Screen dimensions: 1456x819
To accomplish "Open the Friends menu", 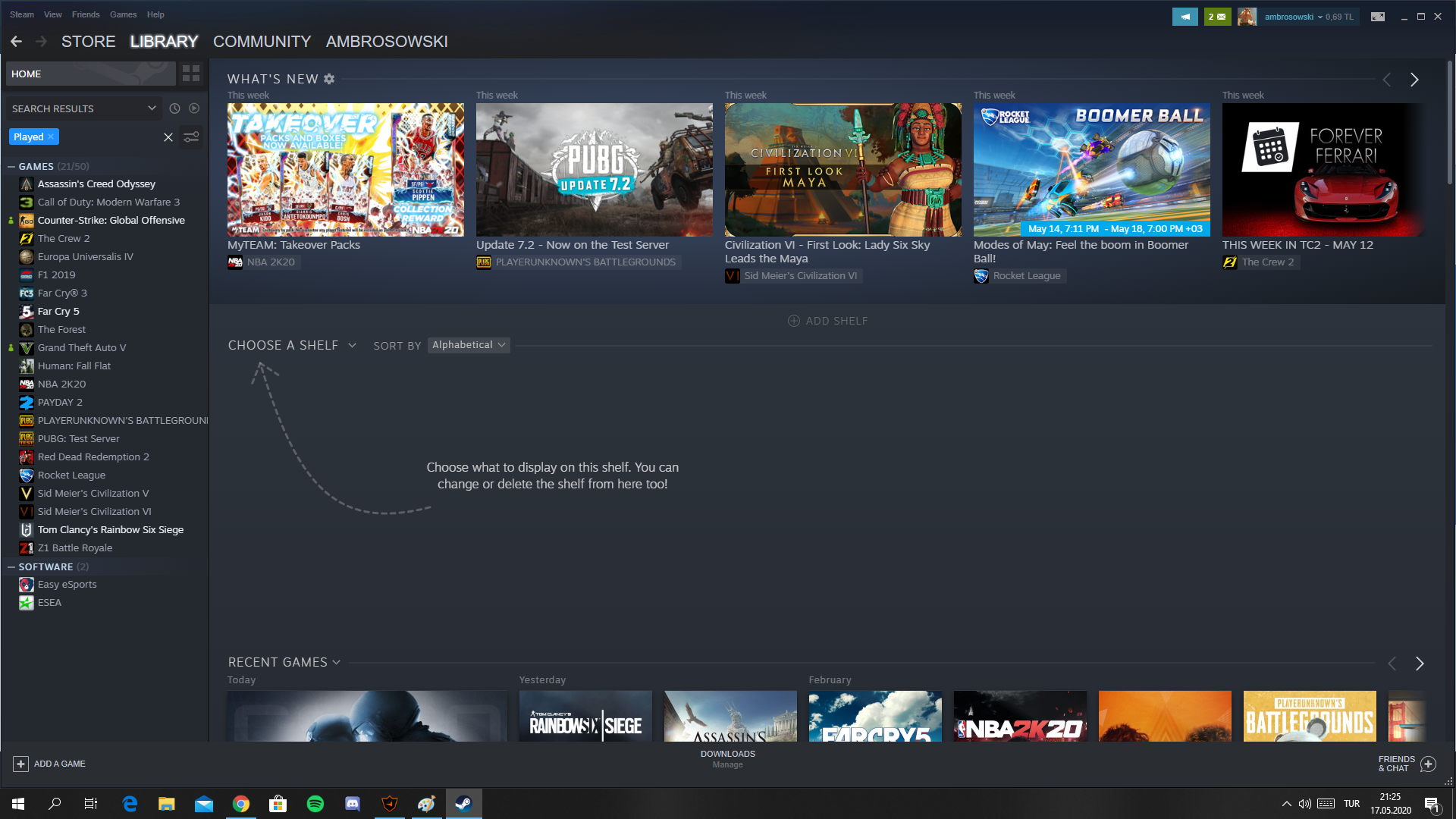I will pos(86,14).
